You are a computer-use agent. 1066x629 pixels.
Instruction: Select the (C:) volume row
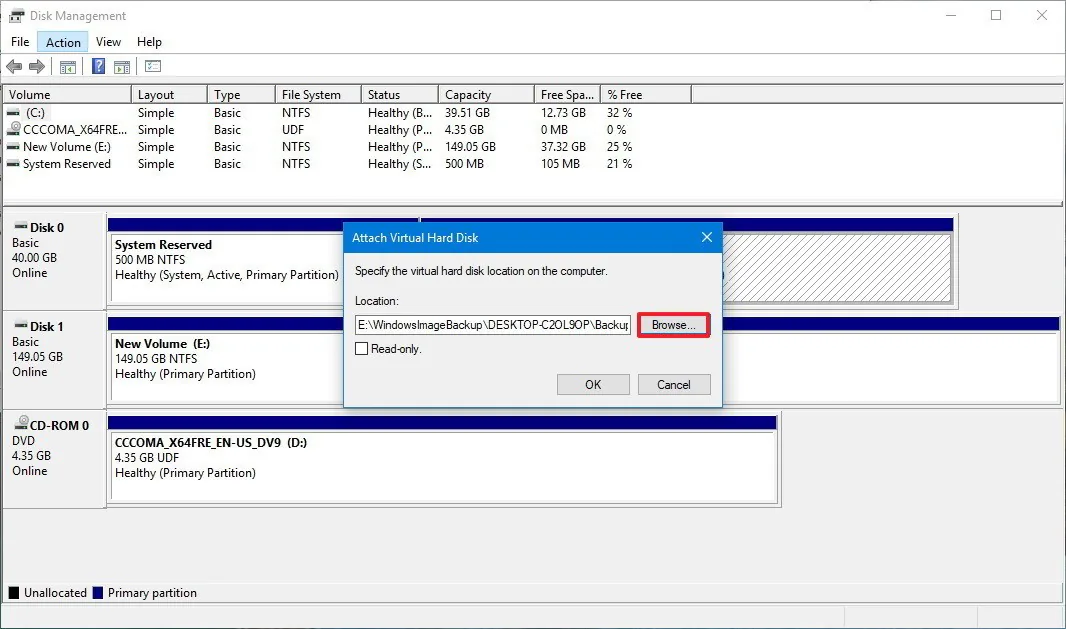347,113
